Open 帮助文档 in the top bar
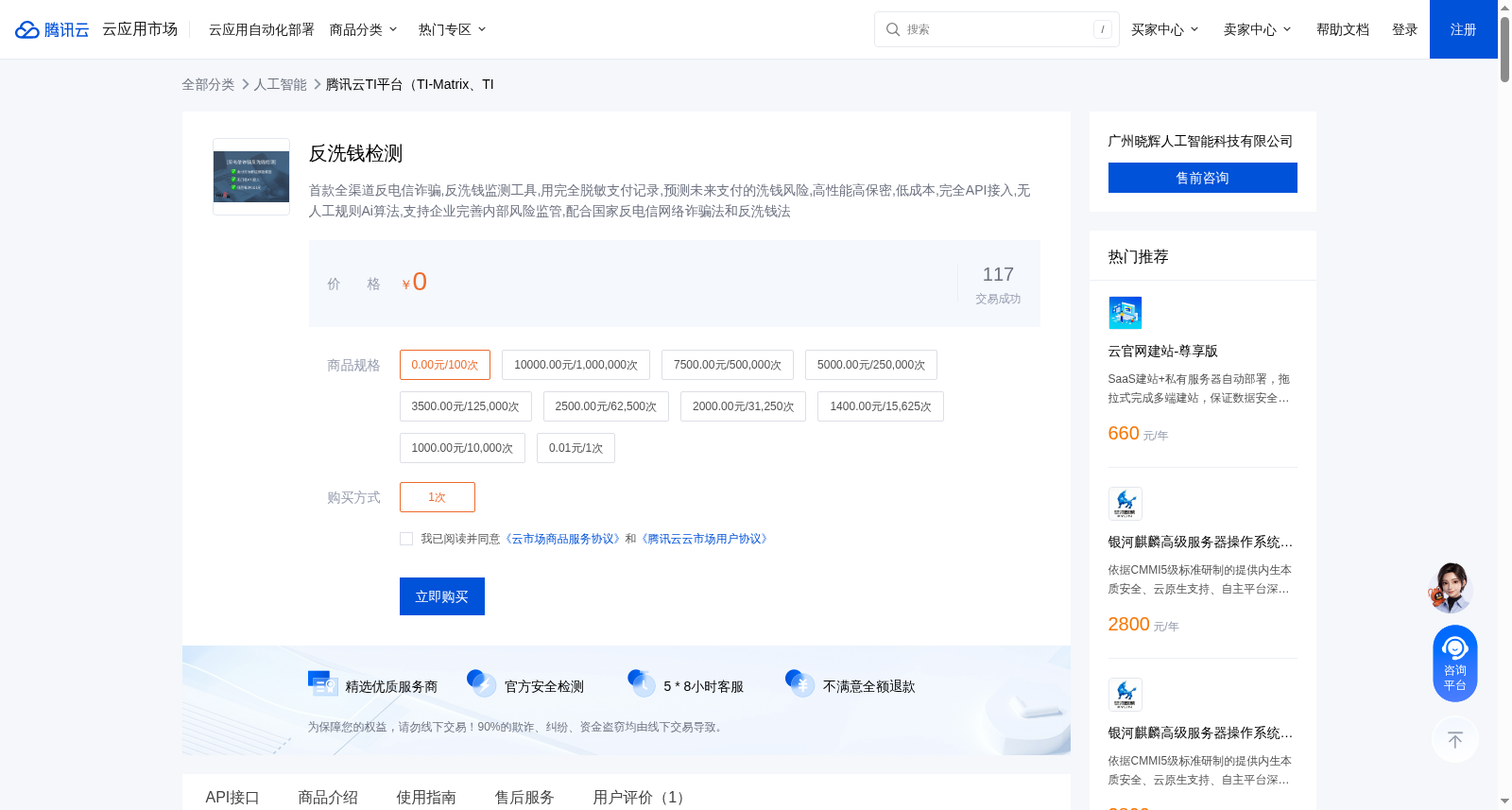This screenshot has height=810, width=1512. point(1343,29)
